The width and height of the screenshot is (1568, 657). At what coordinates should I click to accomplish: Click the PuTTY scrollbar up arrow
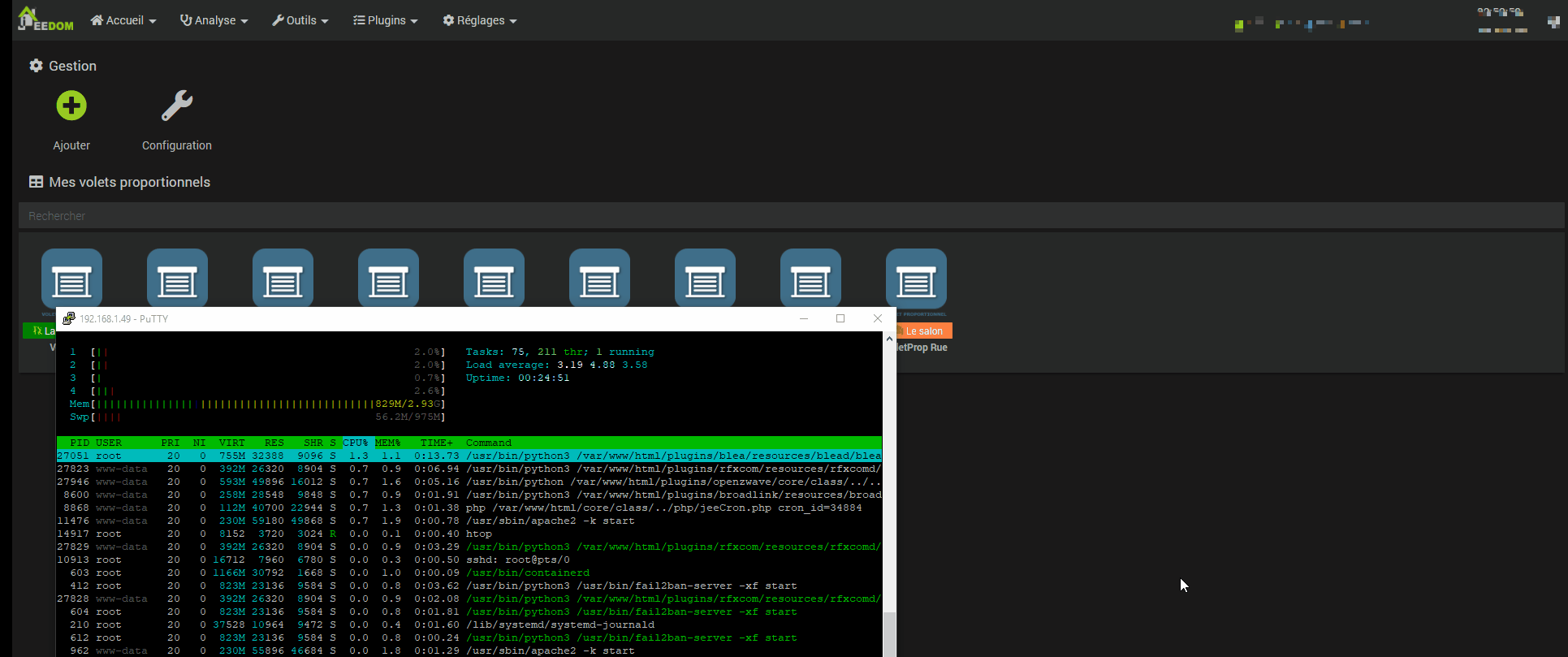point(889,338)
